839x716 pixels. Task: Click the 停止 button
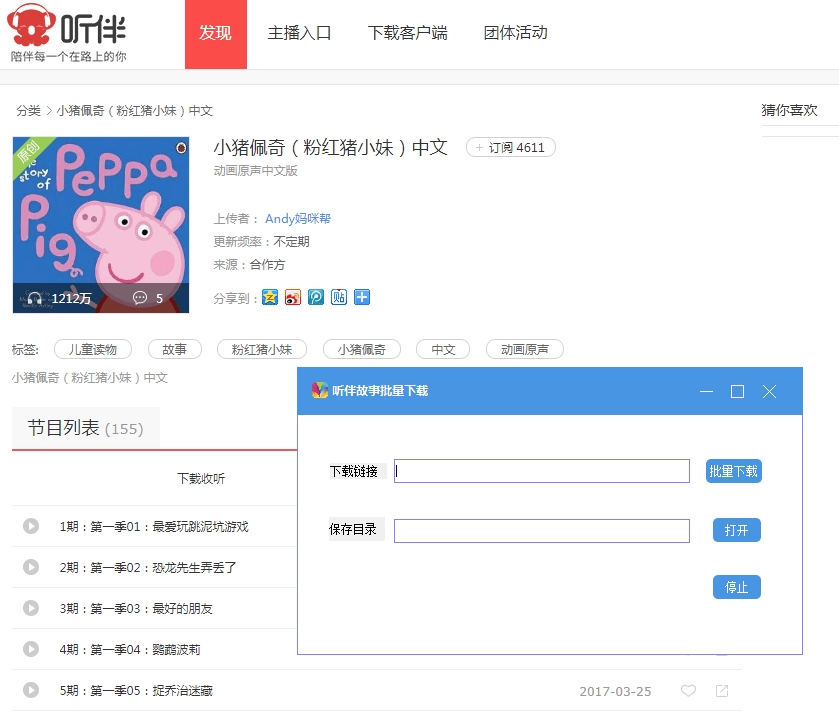pyautogui.click(x=736, y=587)
